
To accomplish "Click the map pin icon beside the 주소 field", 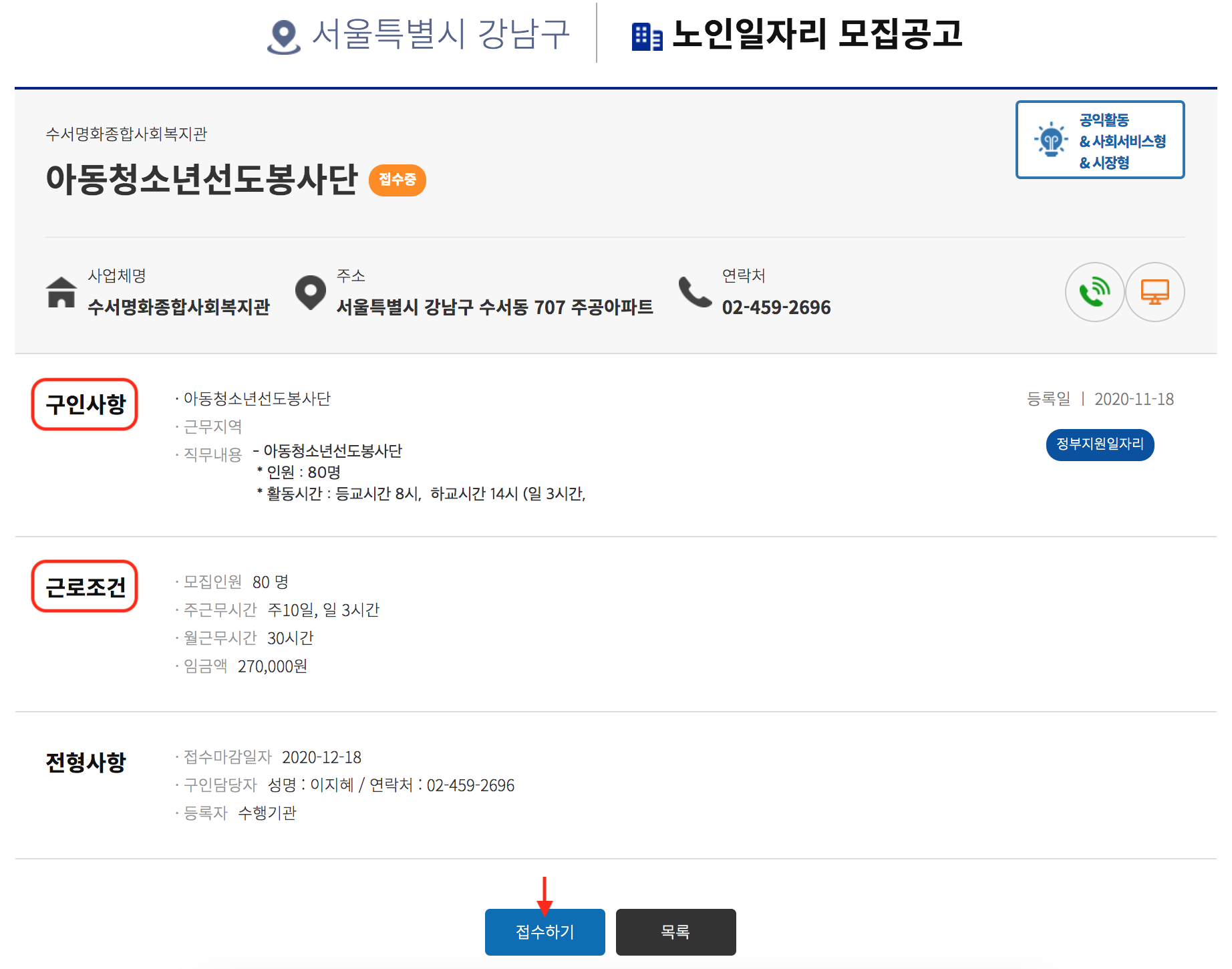I will click(x=311, y=292).
